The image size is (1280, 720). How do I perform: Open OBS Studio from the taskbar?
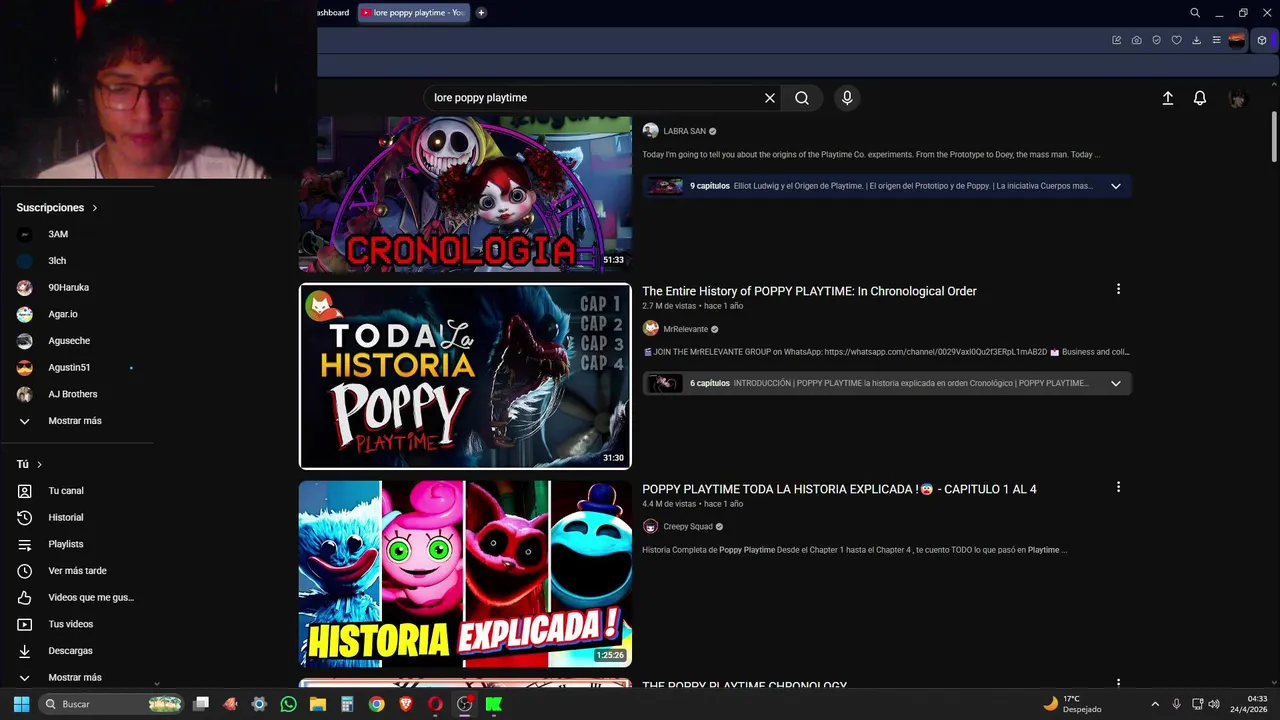pyautogui.click(x=464, y=704)
